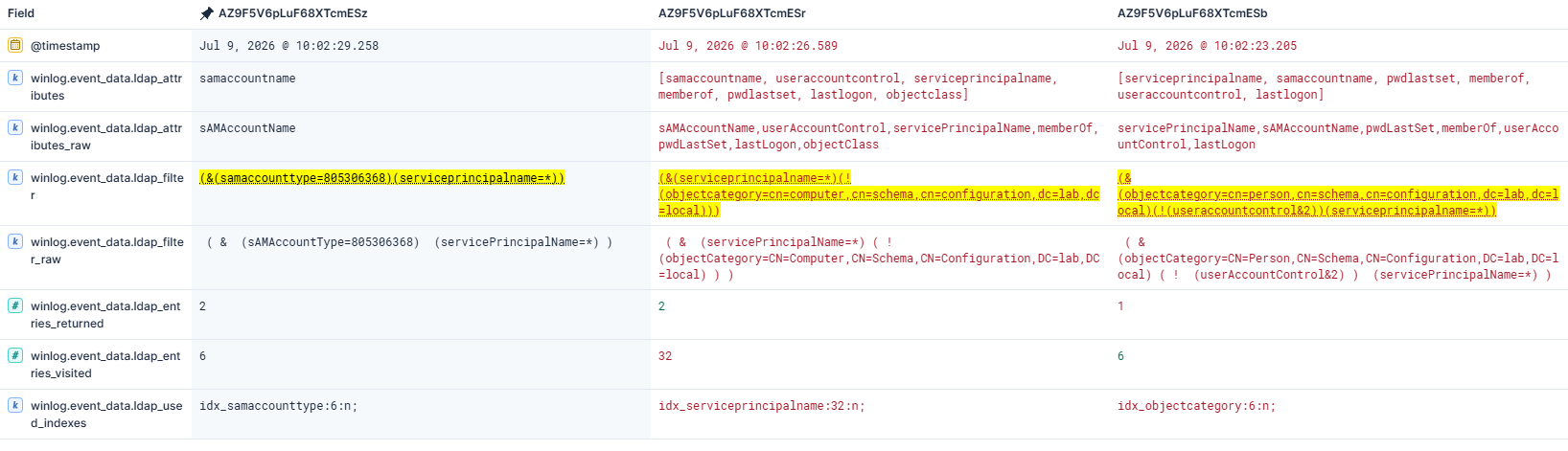Click keyword type icon for ldap_attributes_raw field
The image size is (1568, 451).
pyautogui.click(x=15, y=127)
